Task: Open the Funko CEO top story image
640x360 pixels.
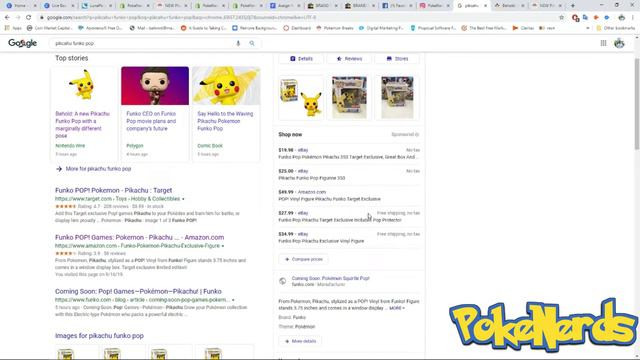Action: [155, 86]
